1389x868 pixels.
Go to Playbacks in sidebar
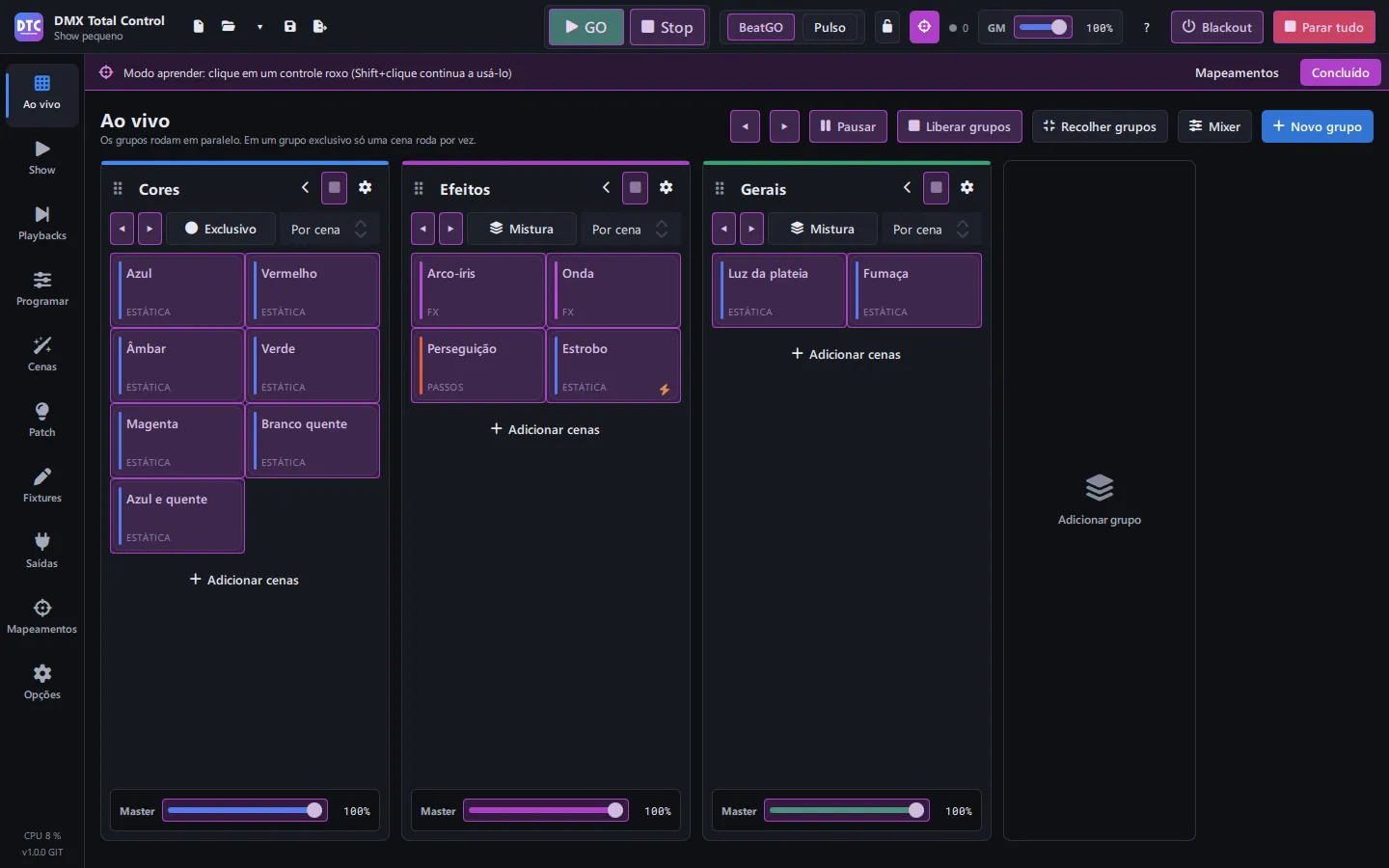point(41,224)
